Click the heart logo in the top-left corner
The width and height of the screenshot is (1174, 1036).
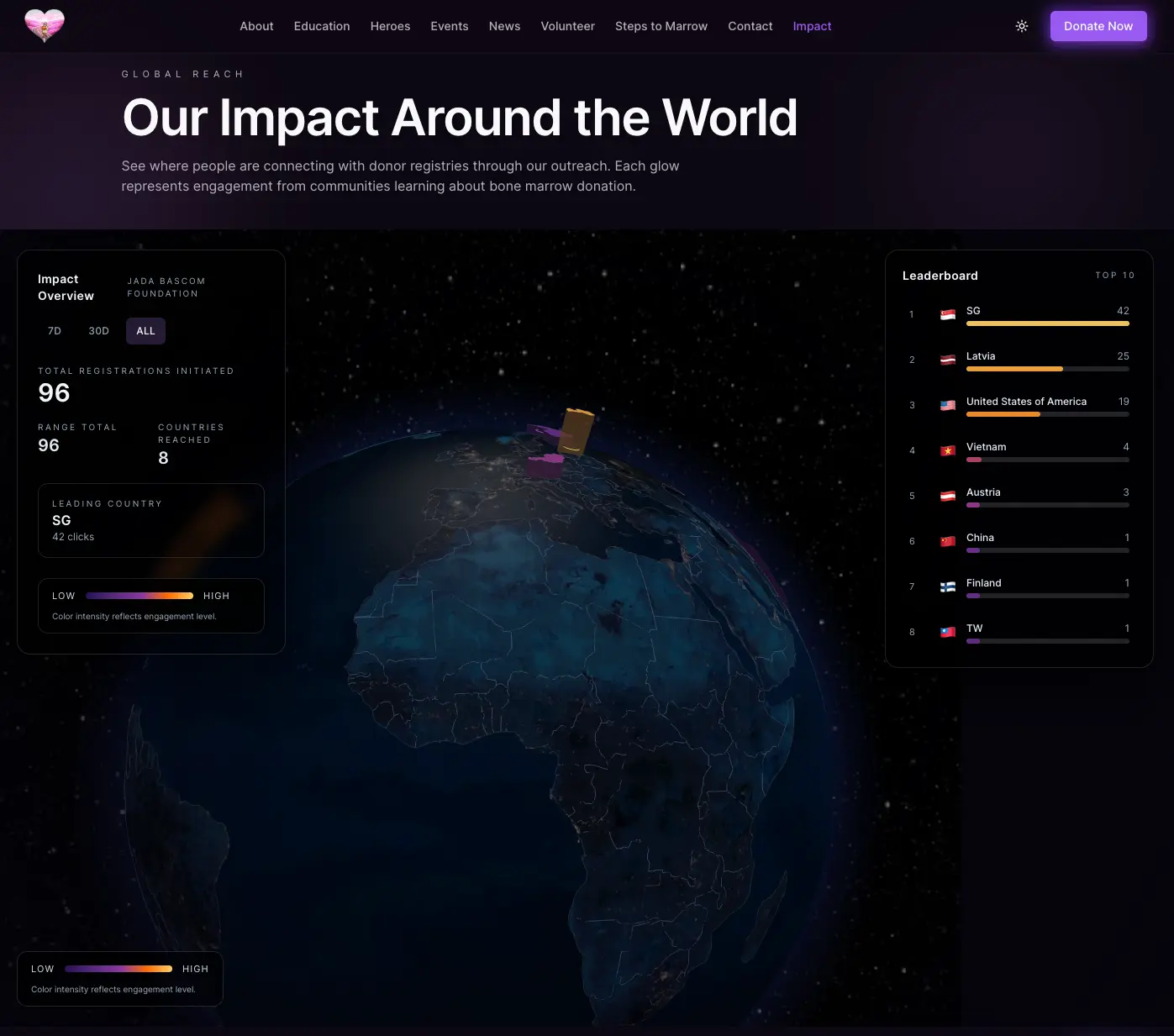[44, 26]
